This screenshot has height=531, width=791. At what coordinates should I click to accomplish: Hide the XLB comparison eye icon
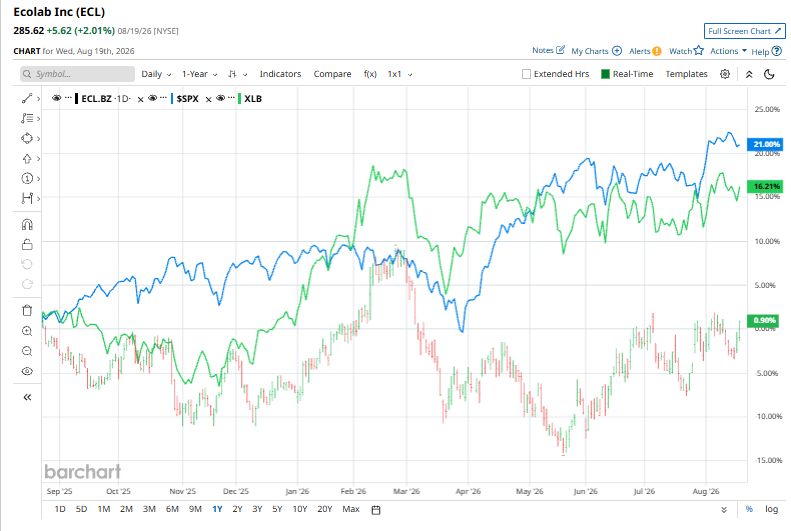click(220, 98)
